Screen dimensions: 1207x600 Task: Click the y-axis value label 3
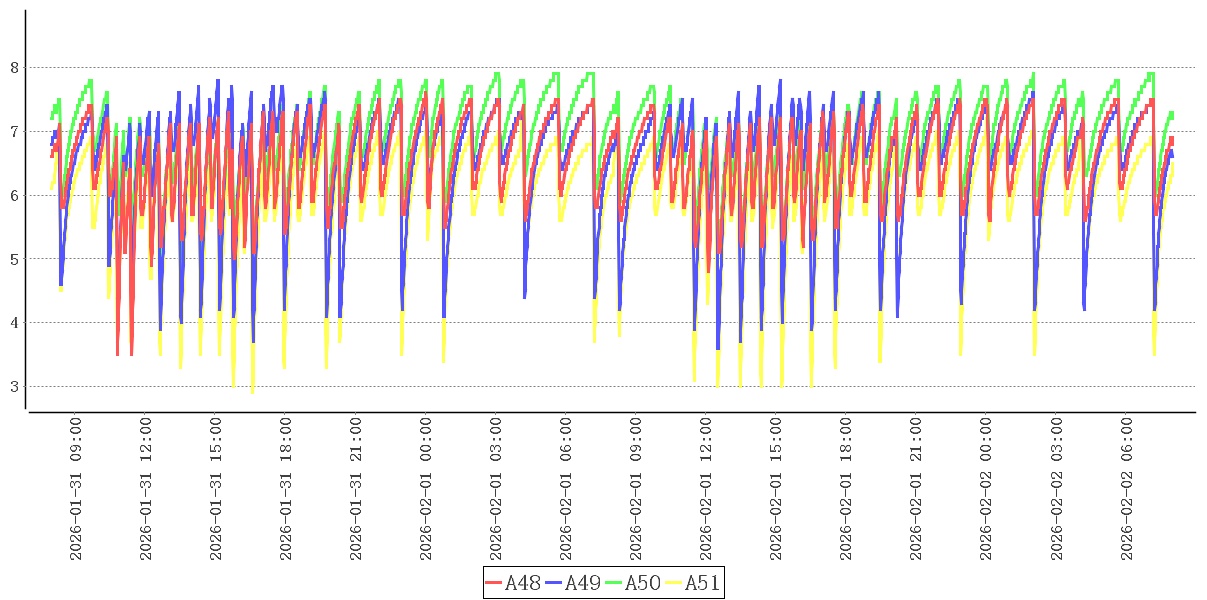tap(14, 387)
